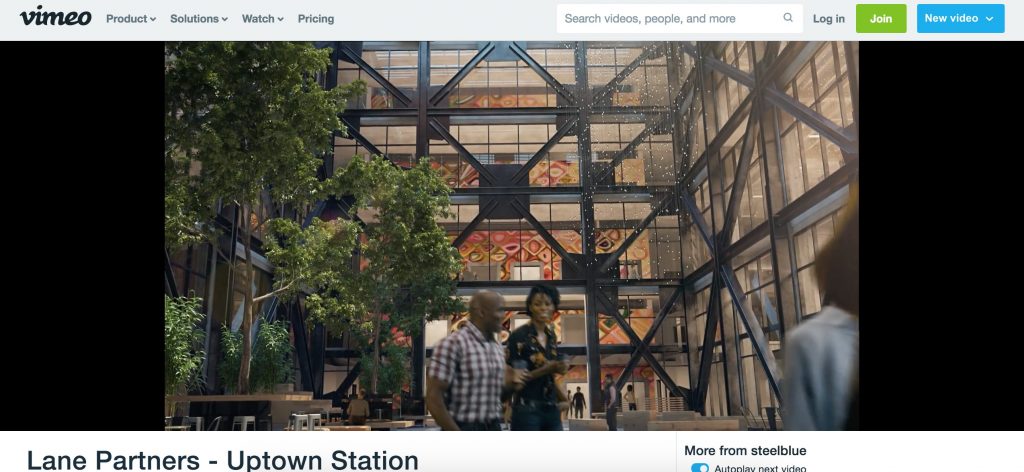Image resolution: width=1024 pixels, height=472 pixels.
Task: Click the Solutions menu chevron arrow
Action: [x=225, y=20]
